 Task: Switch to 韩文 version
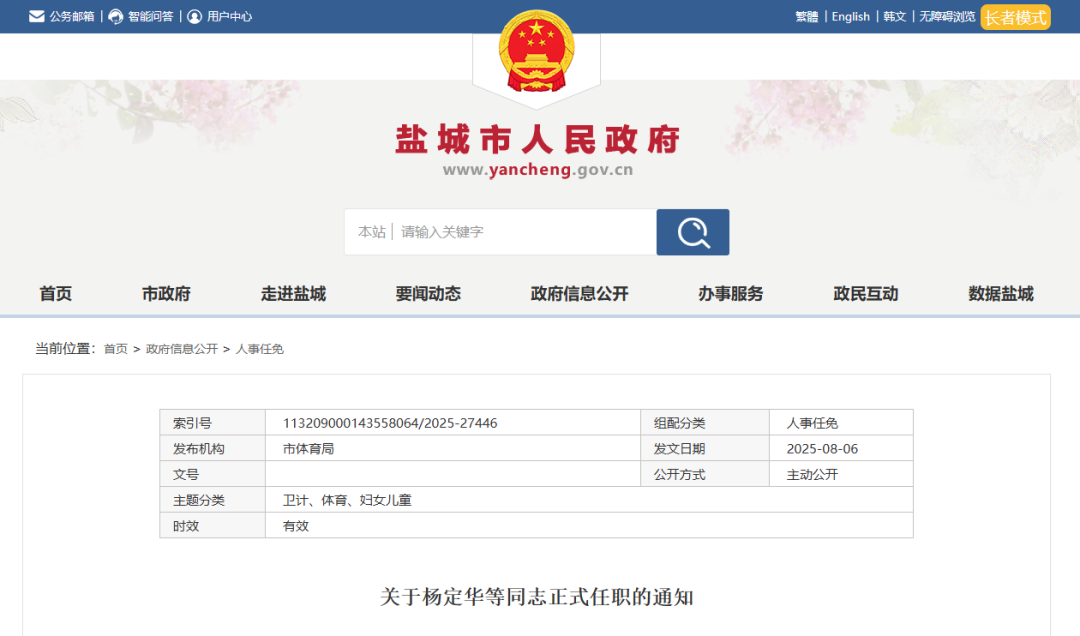(895, 17)
